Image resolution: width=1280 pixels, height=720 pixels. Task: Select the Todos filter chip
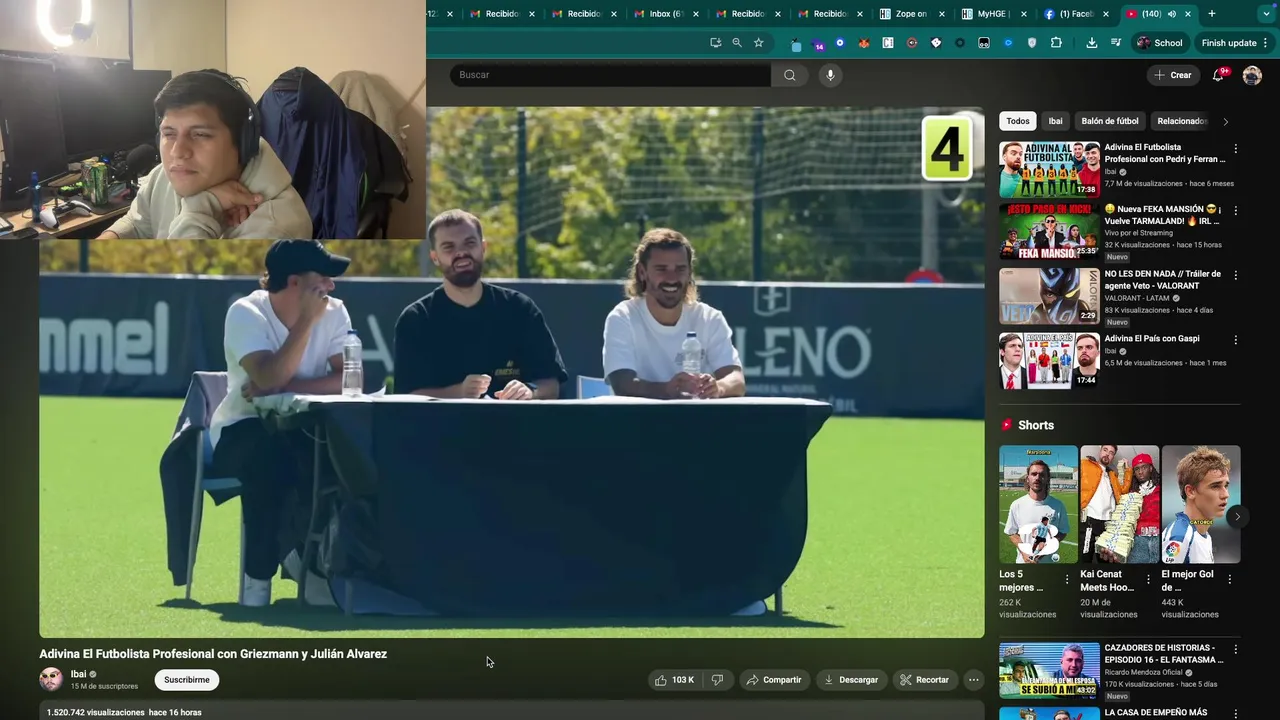click(x=1018, y=121)
